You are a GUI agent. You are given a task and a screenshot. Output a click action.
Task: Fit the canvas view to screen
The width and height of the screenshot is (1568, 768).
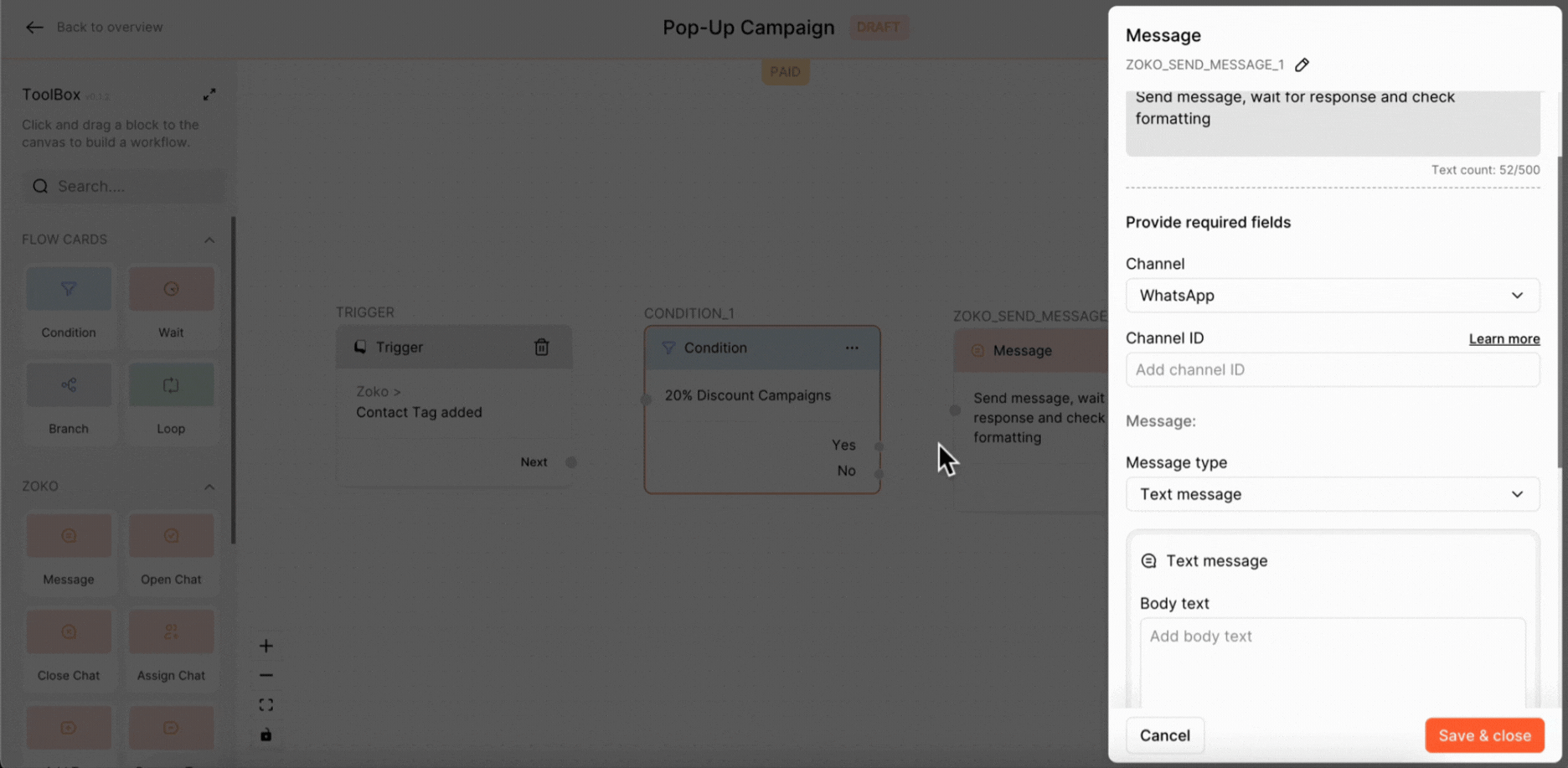click(x=266, y=705)
